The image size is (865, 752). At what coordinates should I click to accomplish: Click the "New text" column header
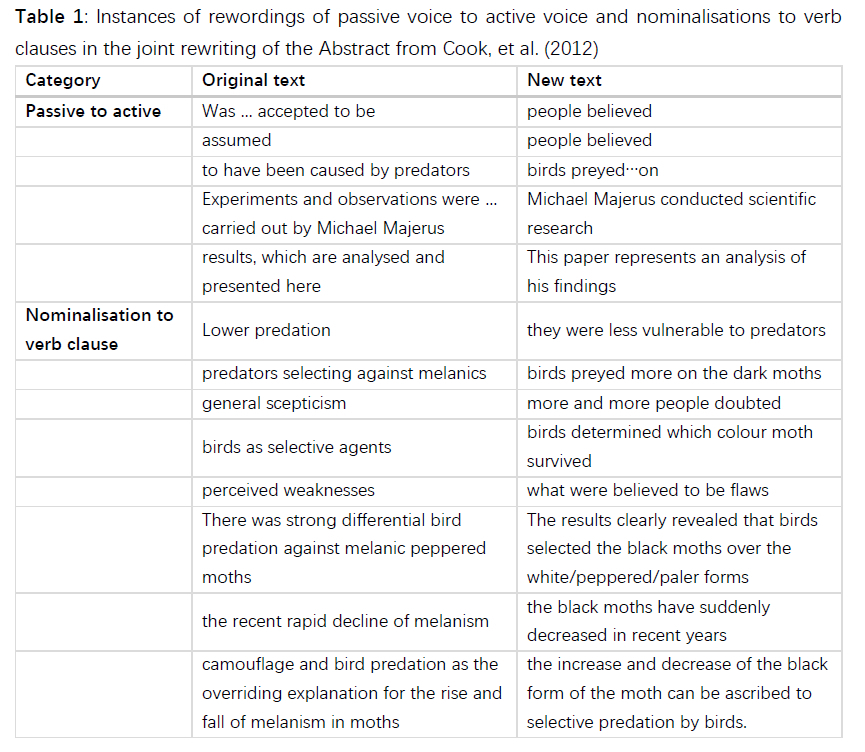click(x=564, y=81)
